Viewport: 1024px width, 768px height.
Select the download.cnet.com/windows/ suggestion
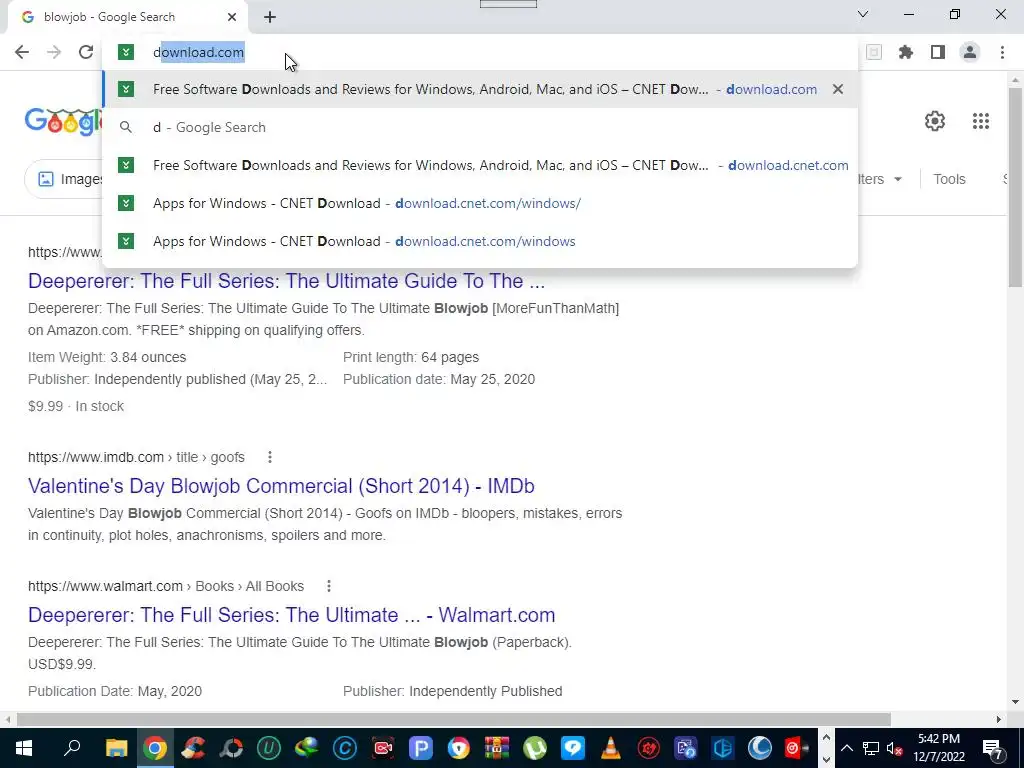click(x=480, y=203)
